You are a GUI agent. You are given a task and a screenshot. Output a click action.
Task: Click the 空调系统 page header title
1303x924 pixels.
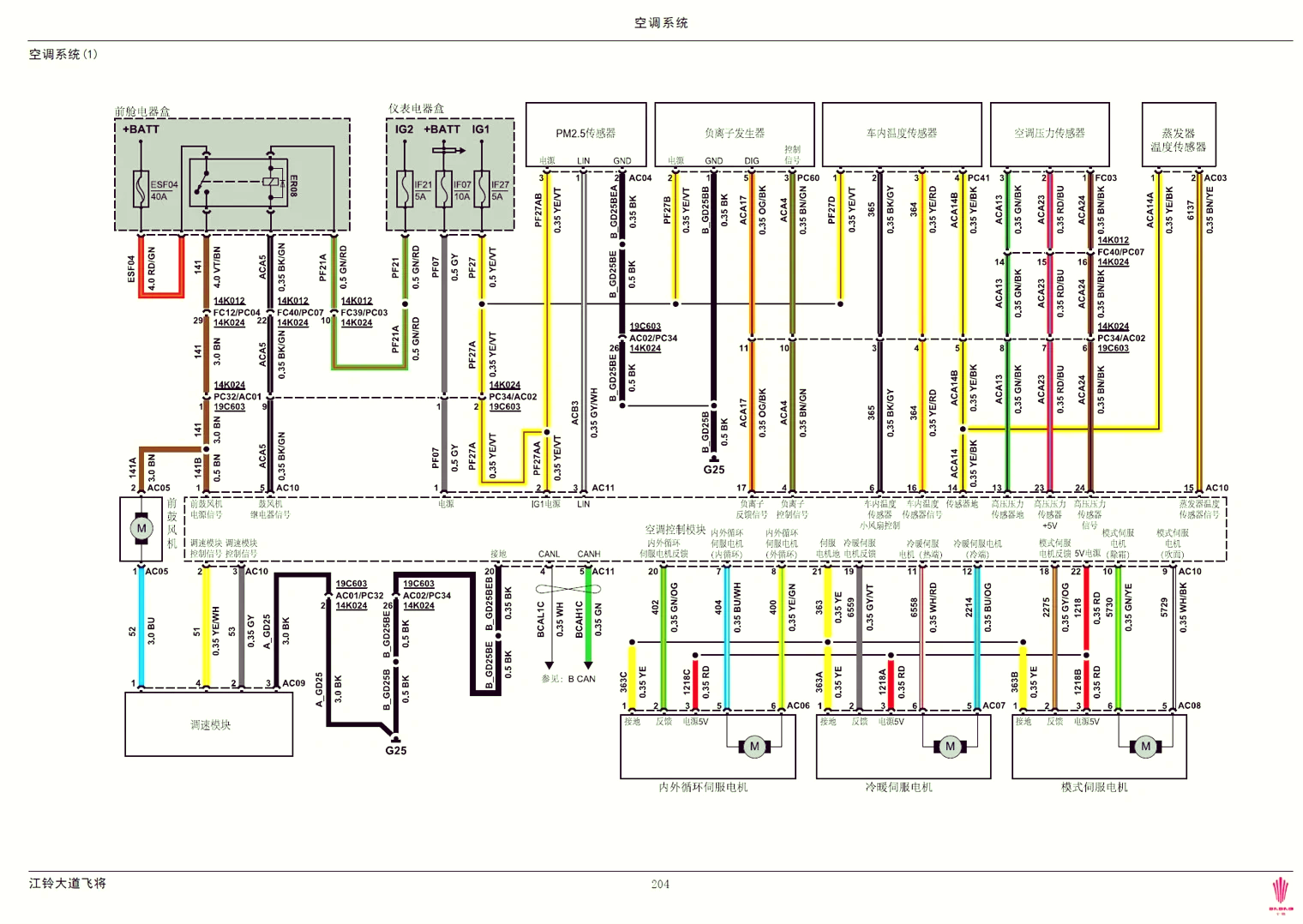(x=661, y=23)
